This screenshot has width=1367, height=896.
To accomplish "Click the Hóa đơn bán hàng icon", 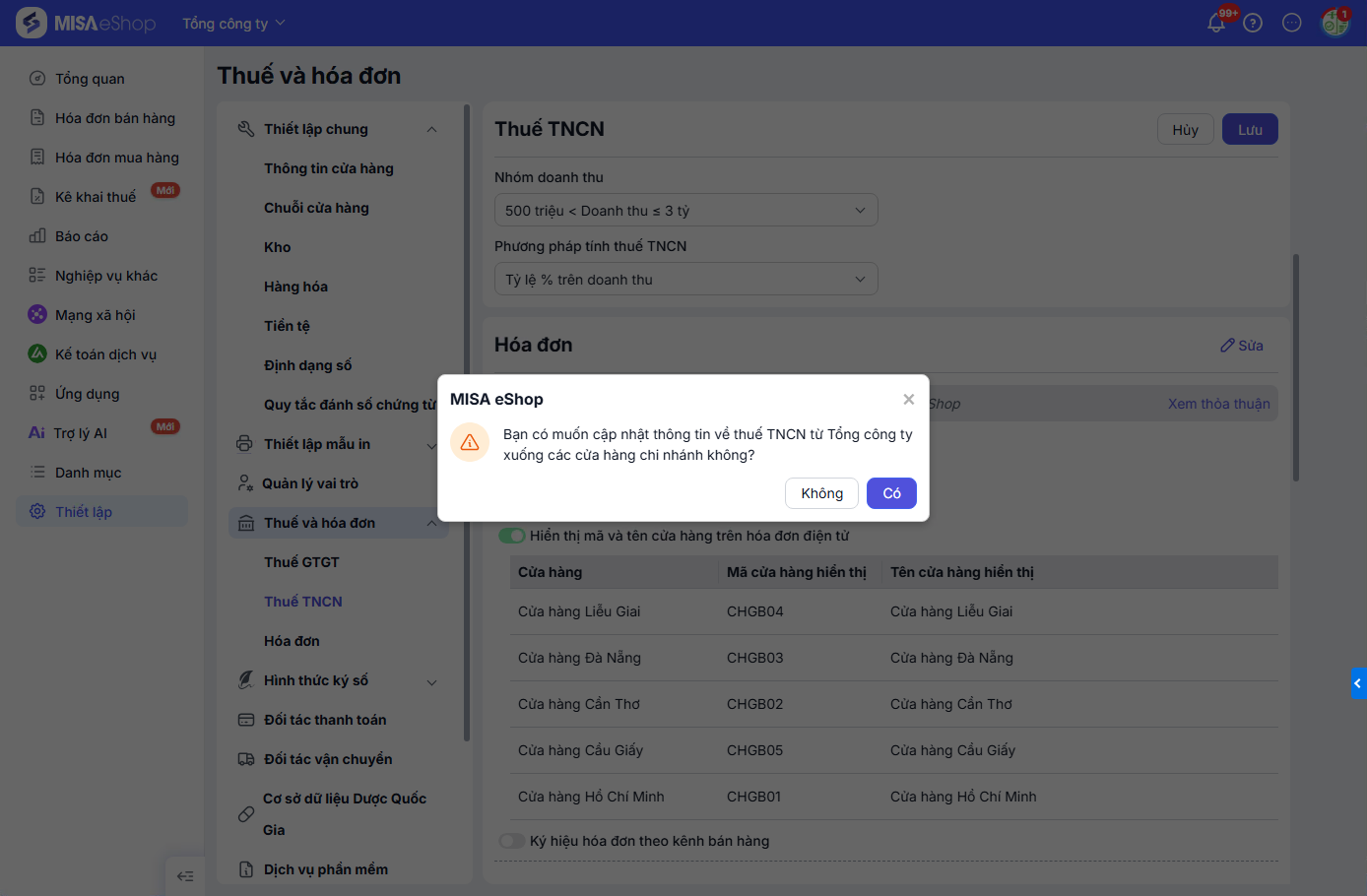I will point(37,118).
